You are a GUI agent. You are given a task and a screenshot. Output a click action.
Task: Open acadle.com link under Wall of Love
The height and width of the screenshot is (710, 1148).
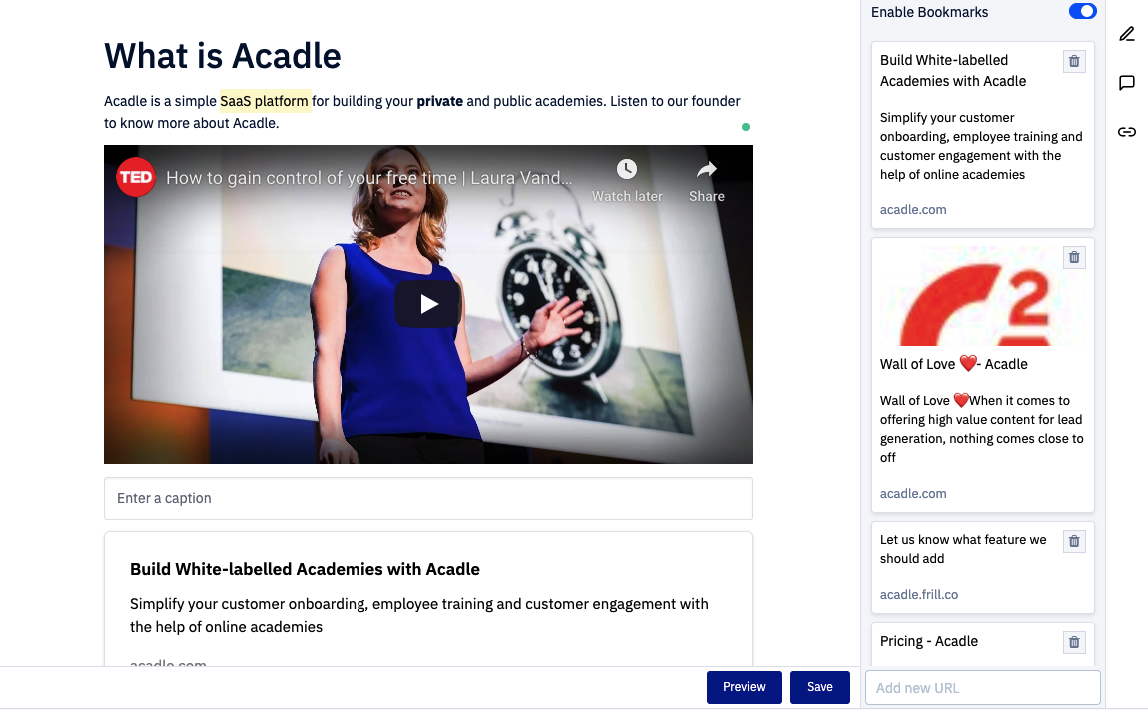pos(913,494)
